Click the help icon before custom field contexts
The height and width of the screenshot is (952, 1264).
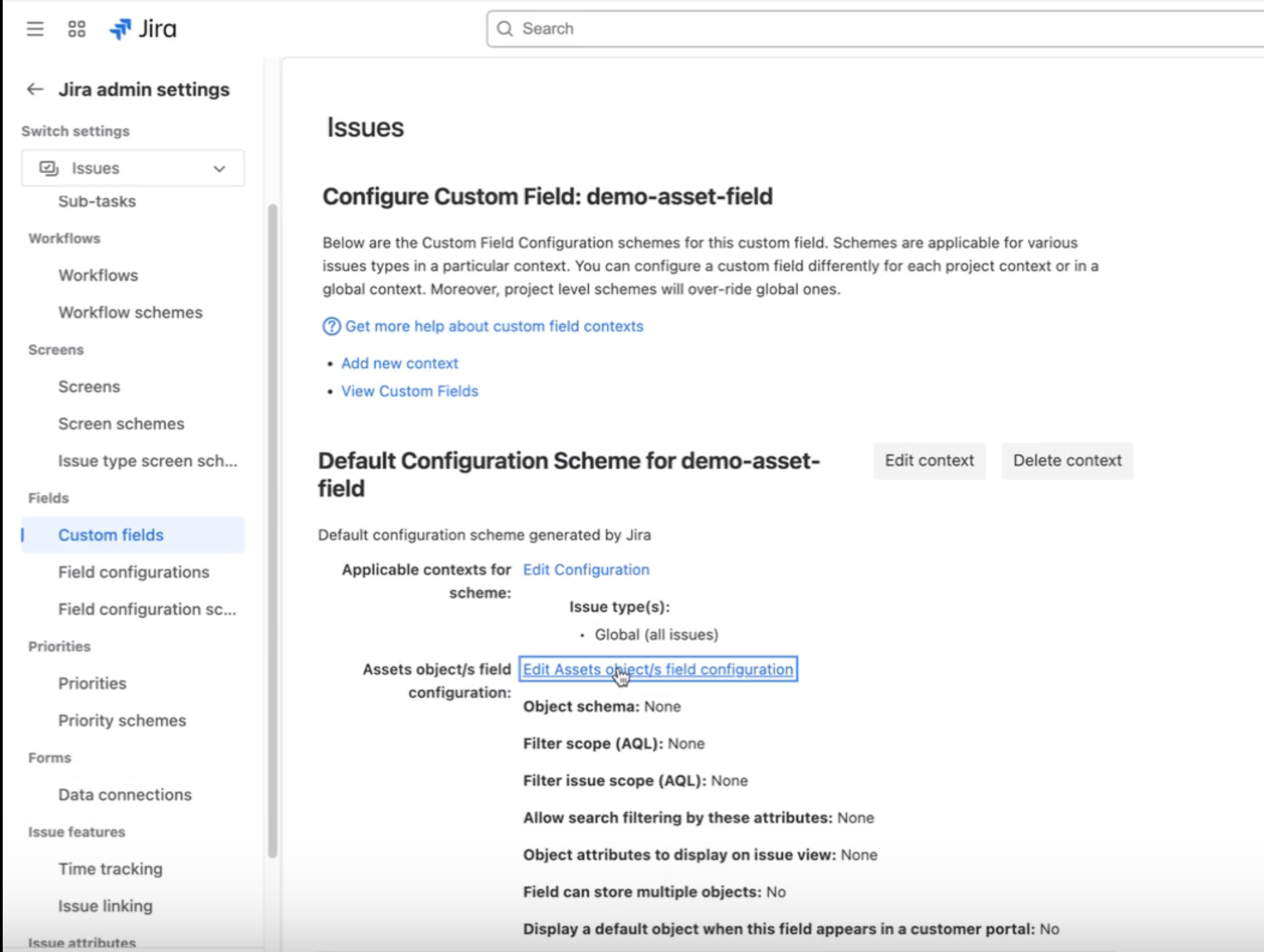[x=331, y=327]
